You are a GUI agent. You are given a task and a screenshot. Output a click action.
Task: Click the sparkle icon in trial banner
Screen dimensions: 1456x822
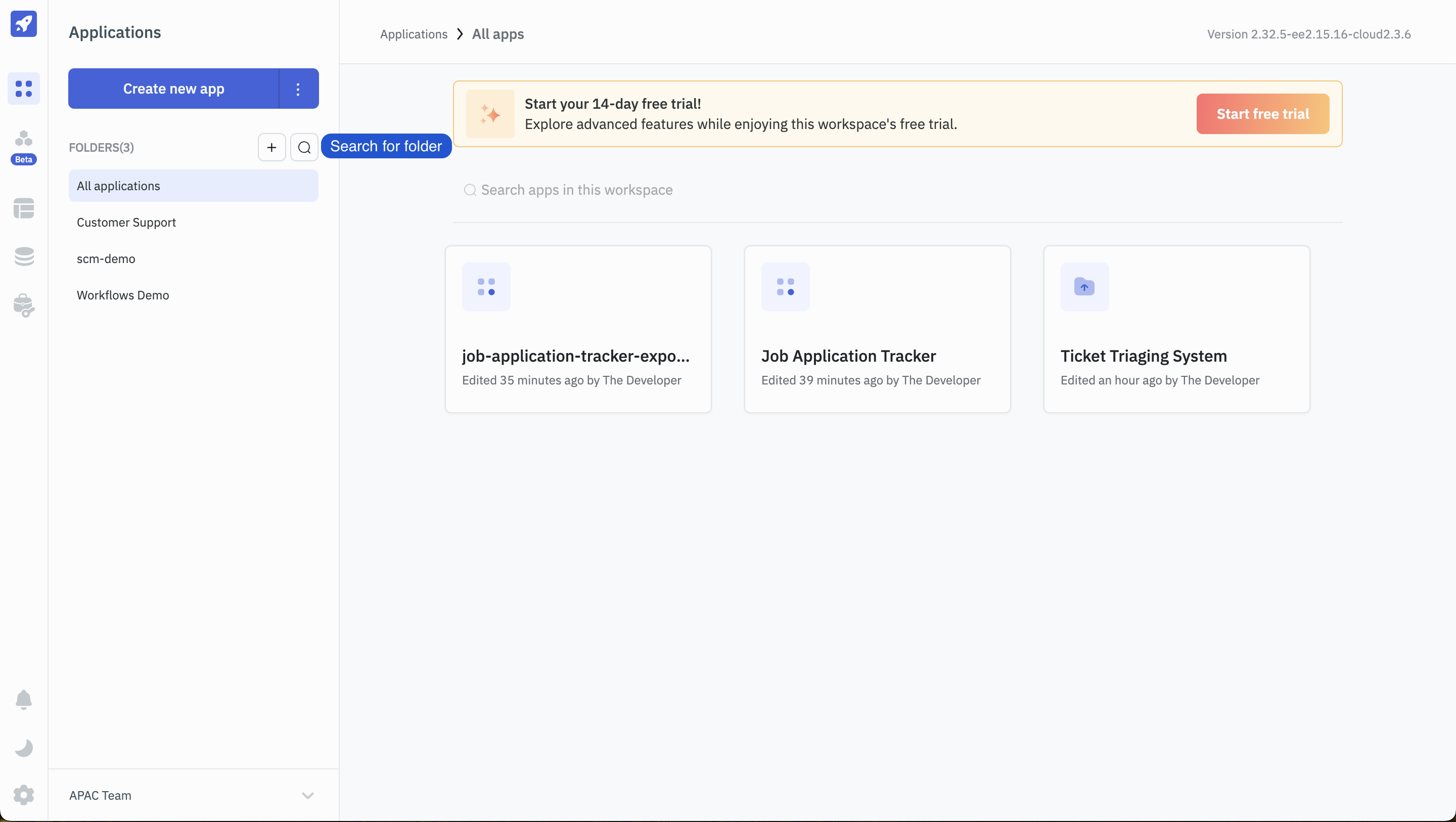pyautogui.click(x=490, y=114)
